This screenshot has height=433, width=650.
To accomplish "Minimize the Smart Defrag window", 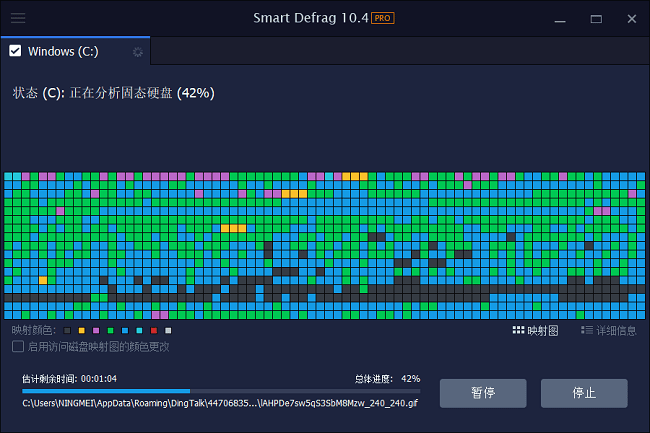I will point(560,19).
